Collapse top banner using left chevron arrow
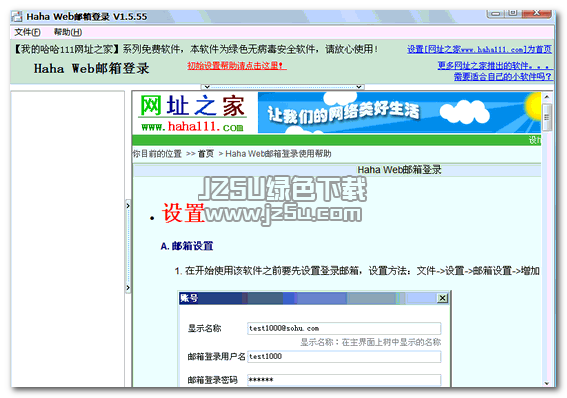Viewport: 567px width, 398px height. pos(206,87)
